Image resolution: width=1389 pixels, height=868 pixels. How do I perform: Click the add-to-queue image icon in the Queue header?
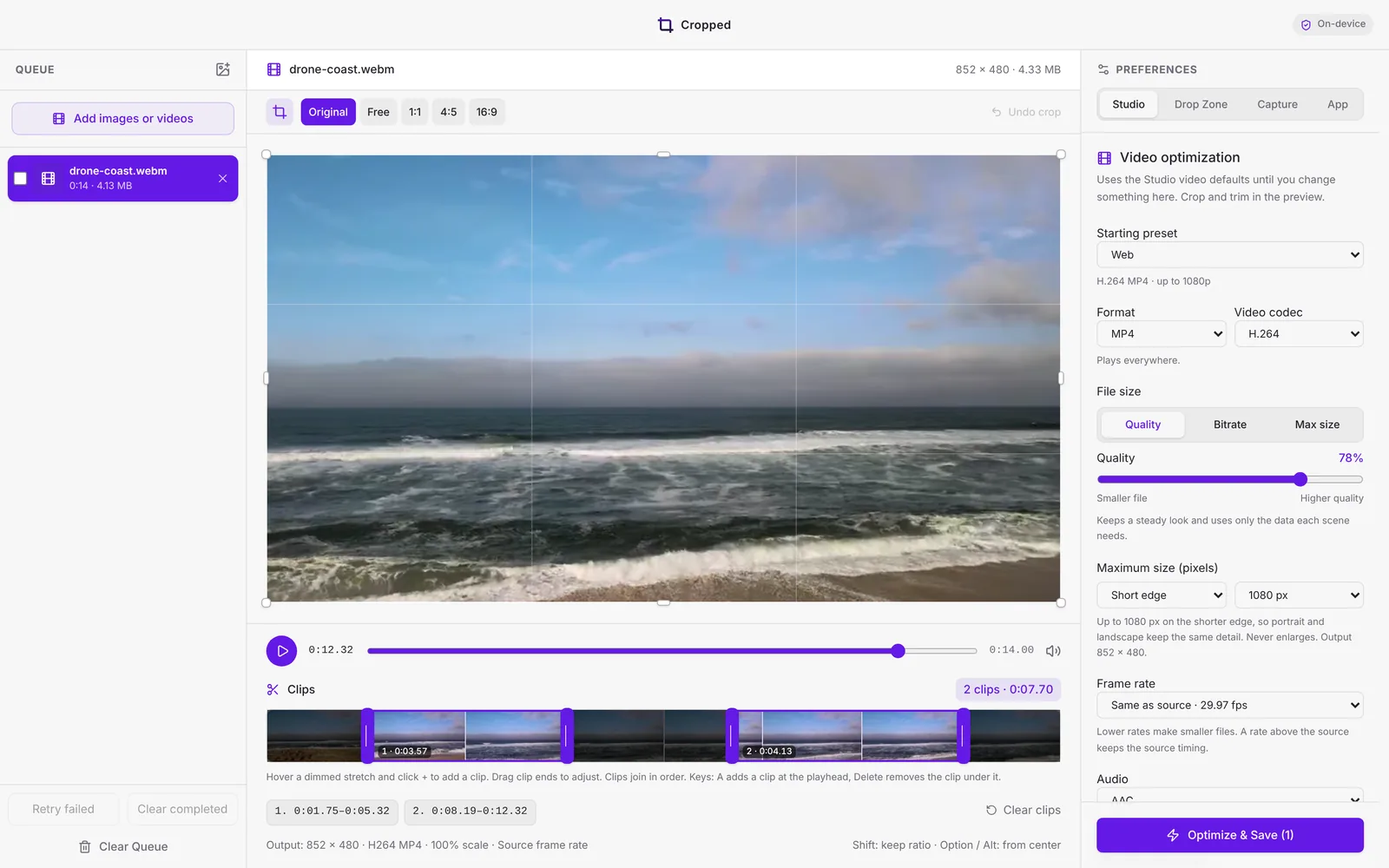click(223, 69)
